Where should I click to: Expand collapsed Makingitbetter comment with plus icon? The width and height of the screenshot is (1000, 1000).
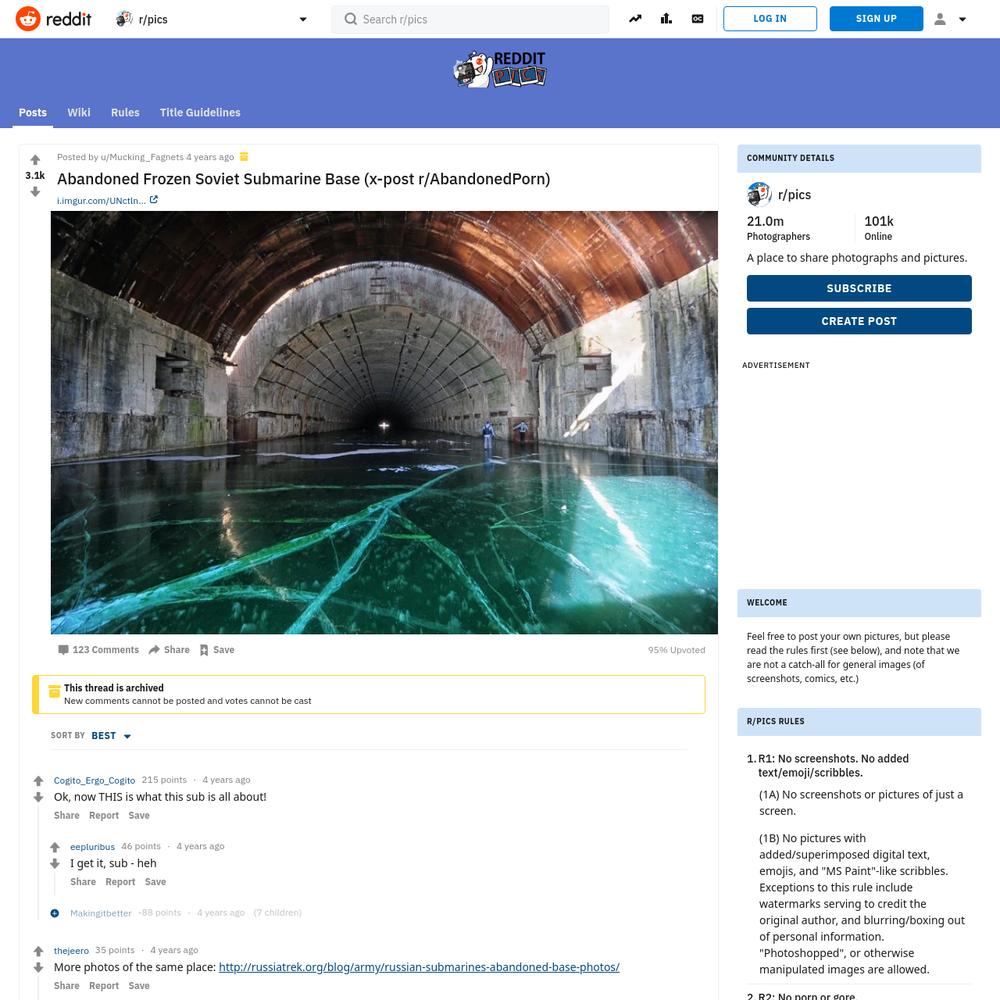[55, 913]
